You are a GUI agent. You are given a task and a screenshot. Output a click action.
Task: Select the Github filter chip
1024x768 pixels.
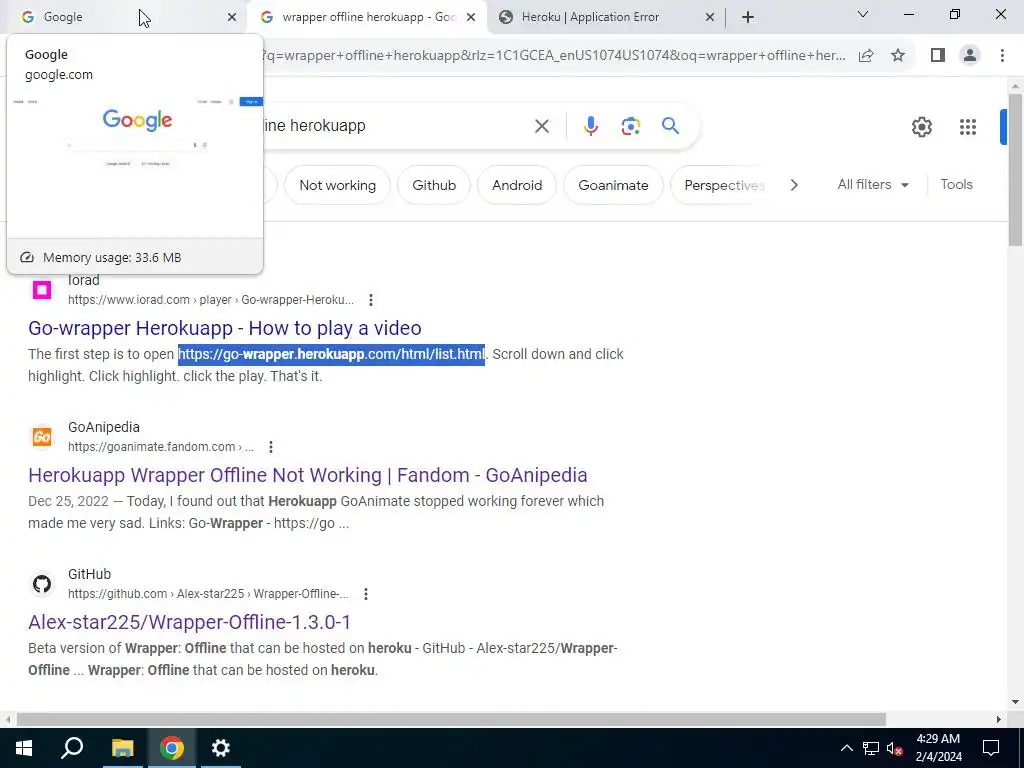(x=434, y=185)
